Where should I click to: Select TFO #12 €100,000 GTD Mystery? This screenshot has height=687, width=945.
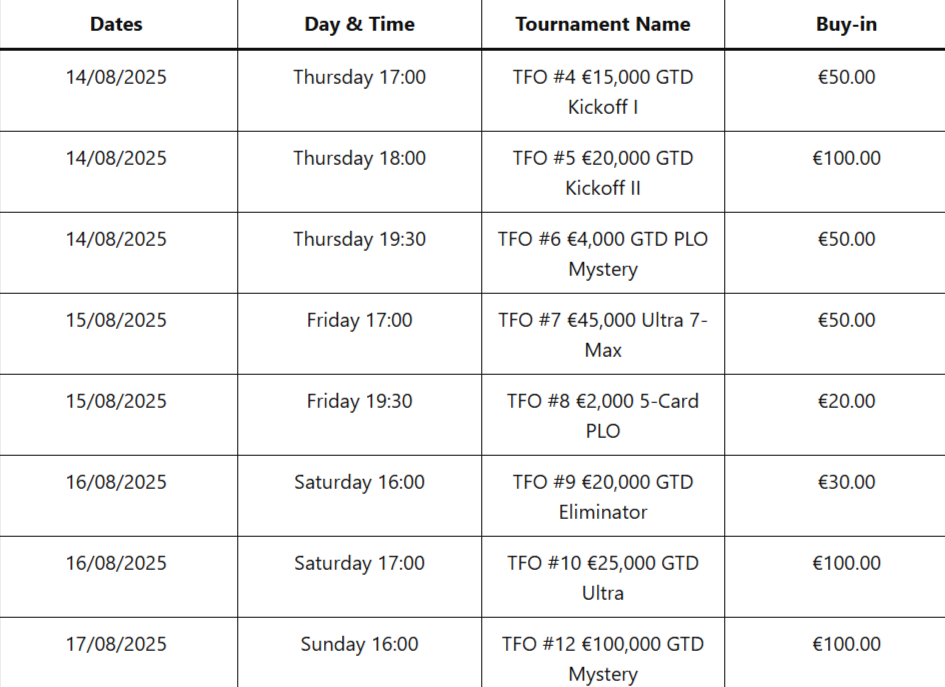point(603,658)
